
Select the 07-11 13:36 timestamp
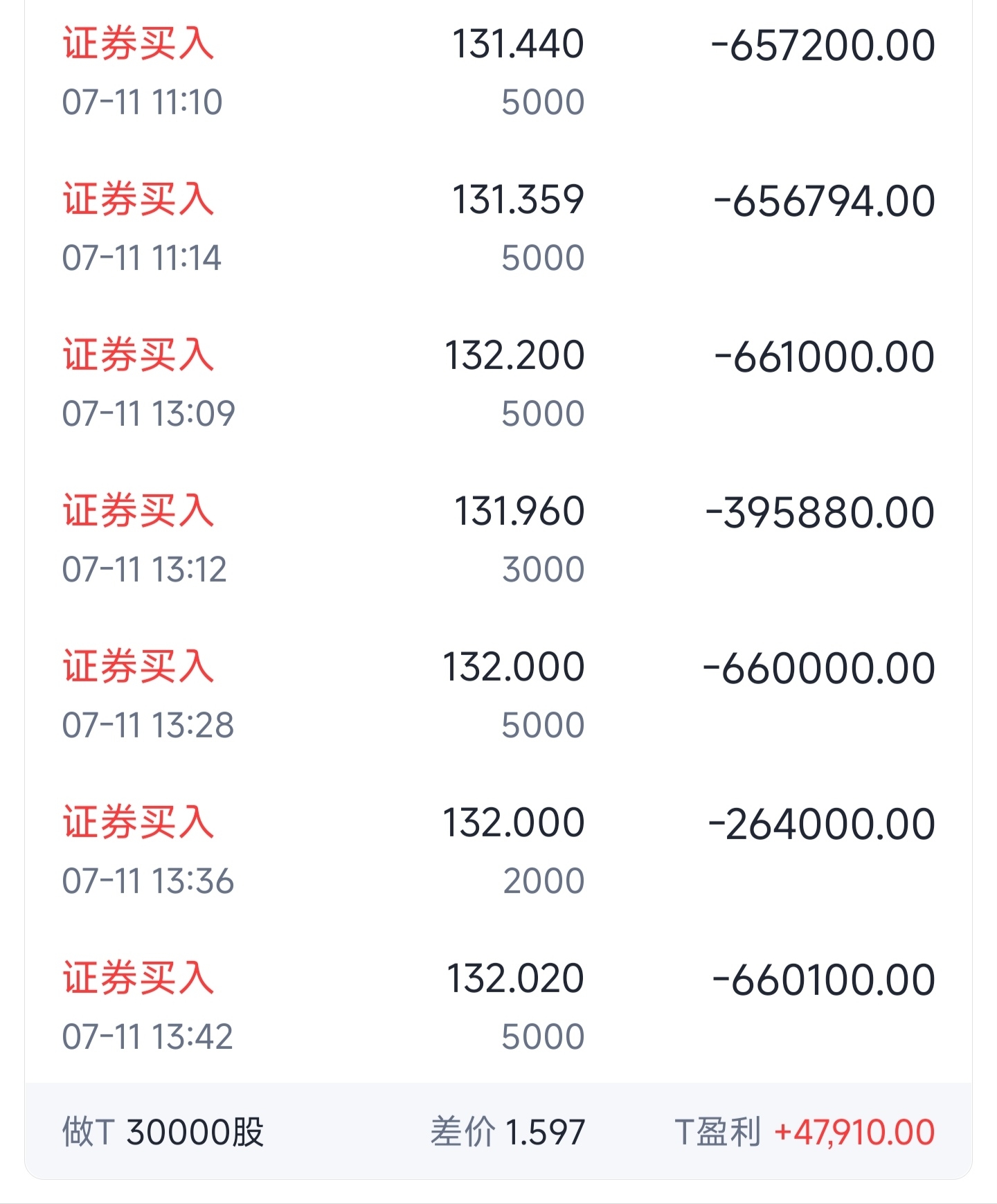tap(148, 881)
